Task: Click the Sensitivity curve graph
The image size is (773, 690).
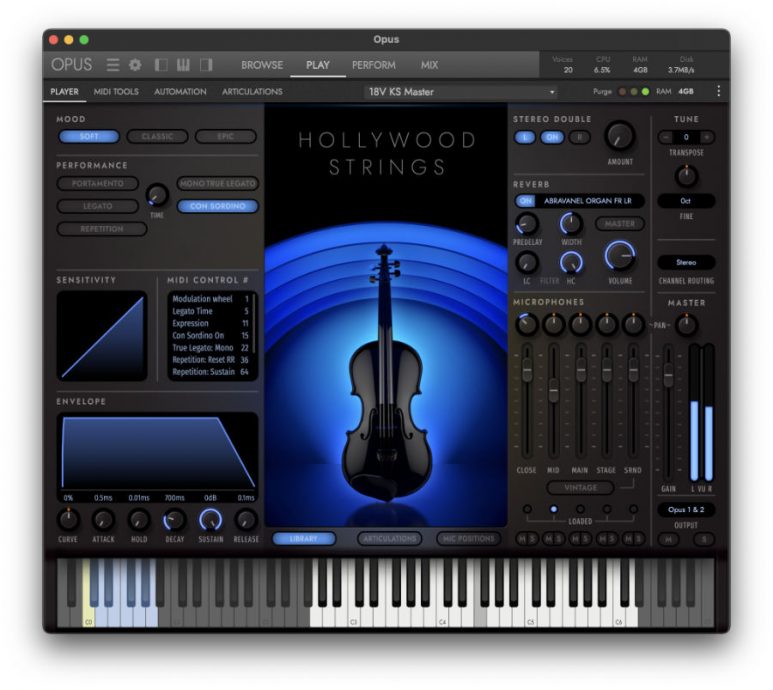Action: point(102,336)
